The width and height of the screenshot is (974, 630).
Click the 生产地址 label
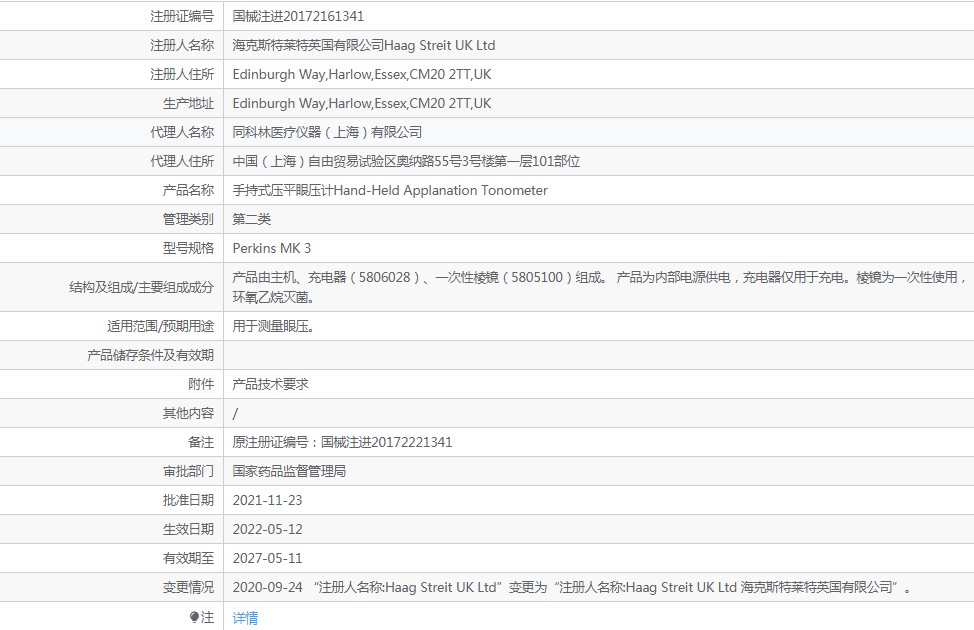[188, 103]
